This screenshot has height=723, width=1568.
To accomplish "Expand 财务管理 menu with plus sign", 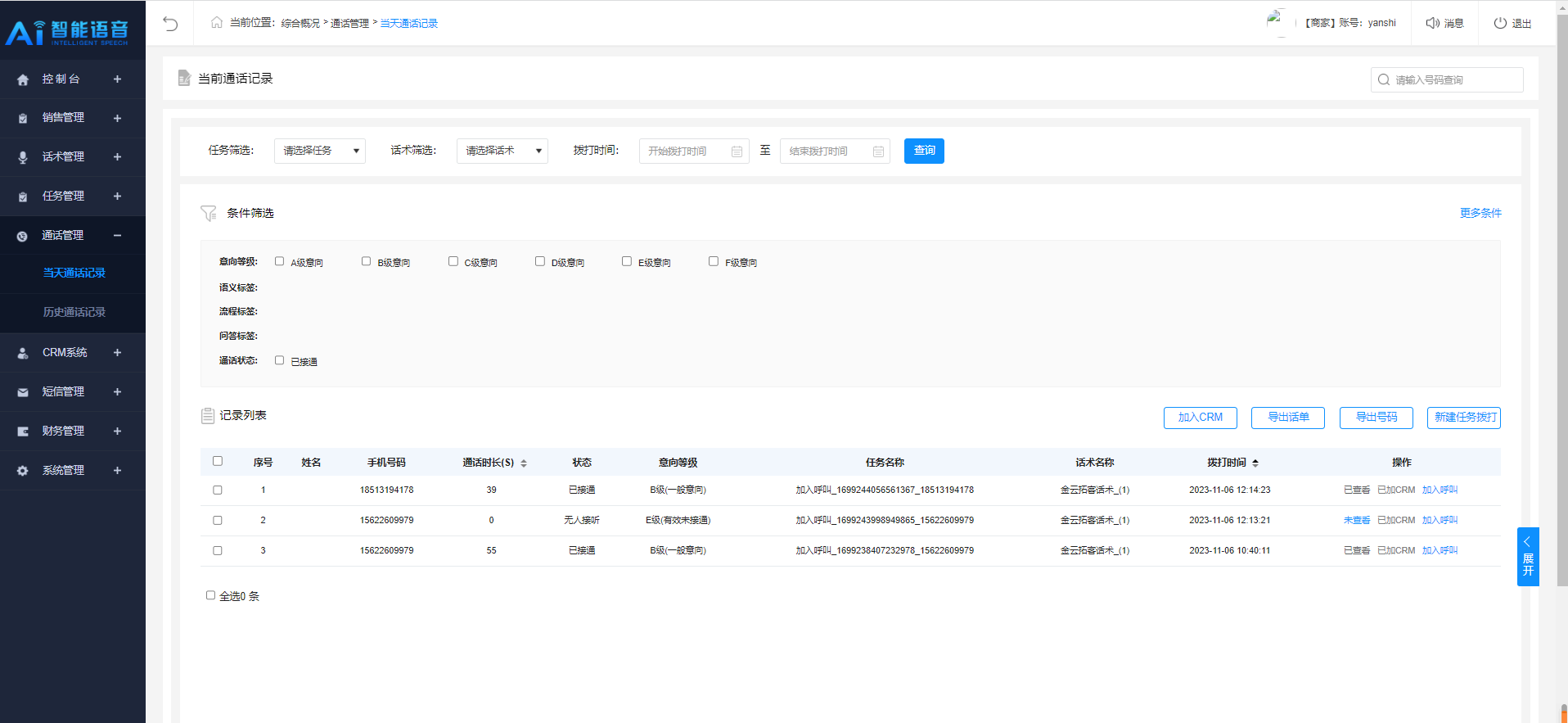I will coord(117,432).
